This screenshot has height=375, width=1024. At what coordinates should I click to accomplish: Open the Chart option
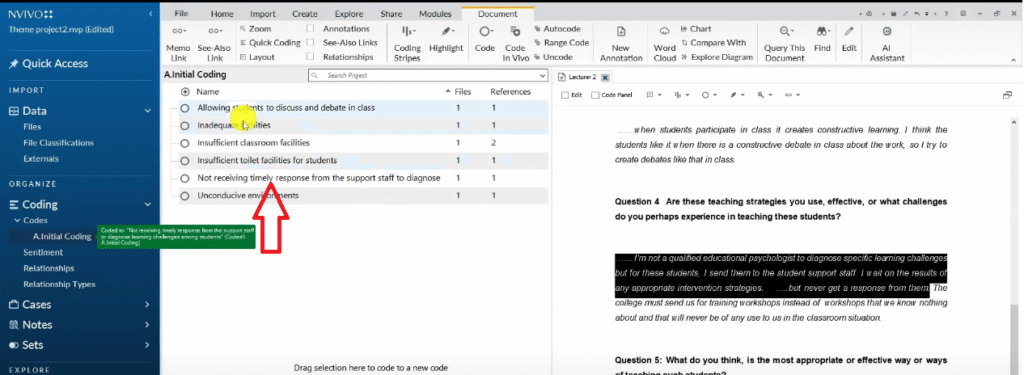point(696,29)
